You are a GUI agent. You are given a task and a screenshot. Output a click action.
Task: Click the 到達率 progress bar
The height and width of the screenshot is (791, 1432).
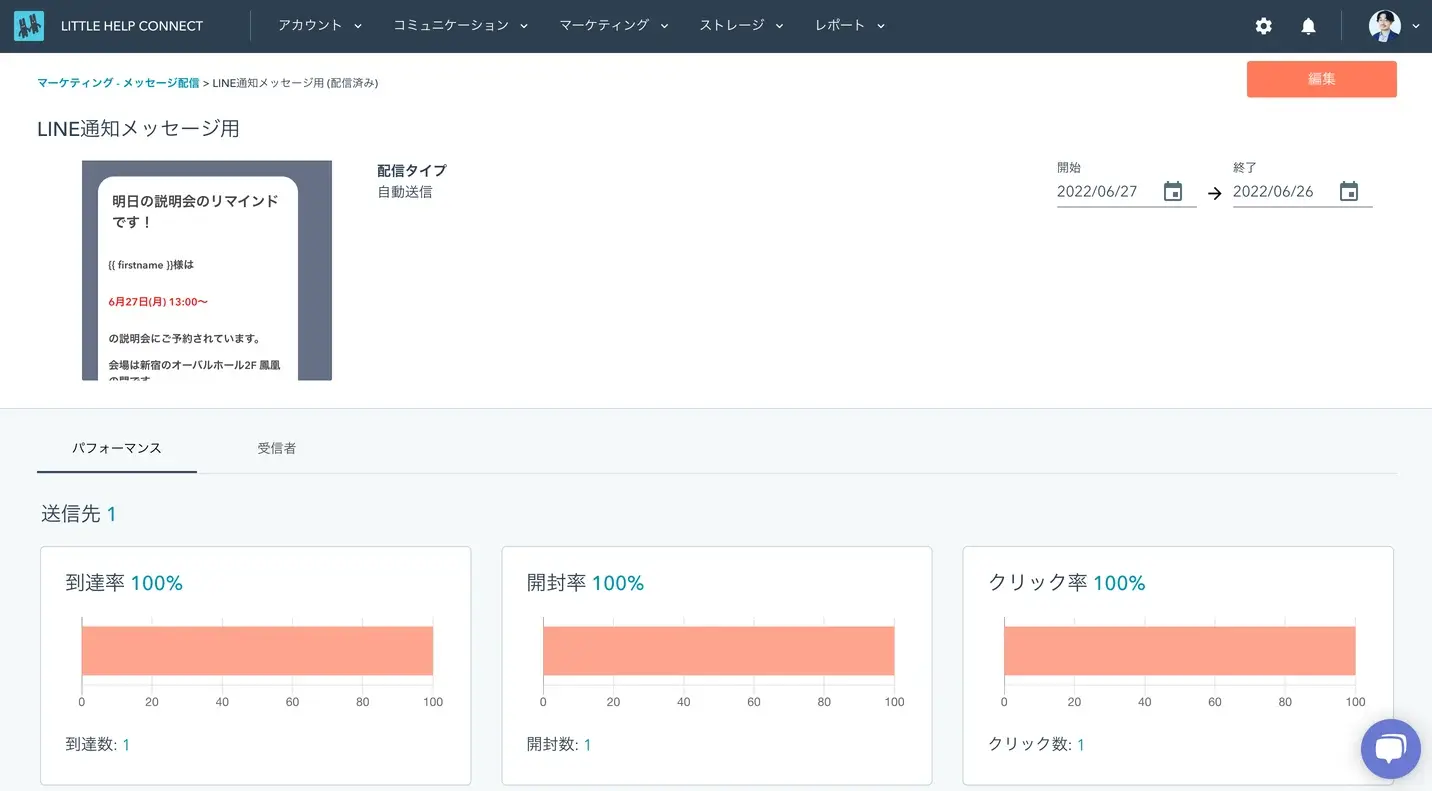click(x=257, y=651)
